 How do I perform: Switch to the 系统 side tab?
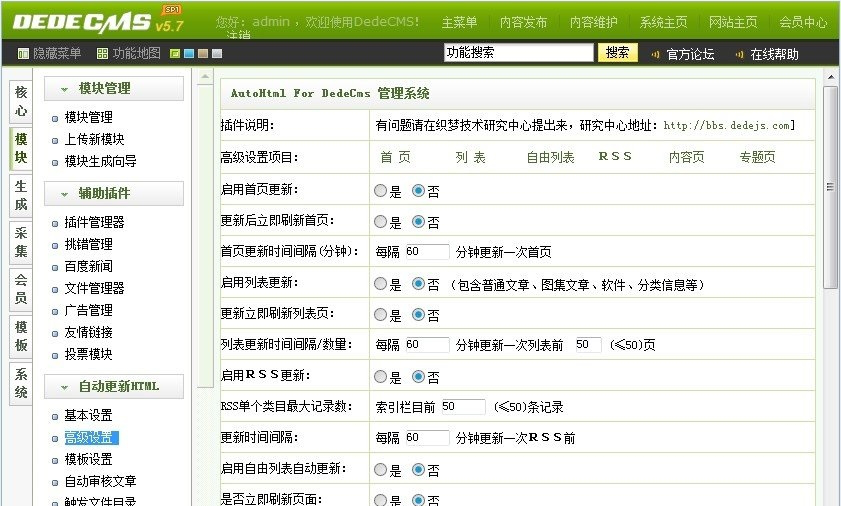21,383
